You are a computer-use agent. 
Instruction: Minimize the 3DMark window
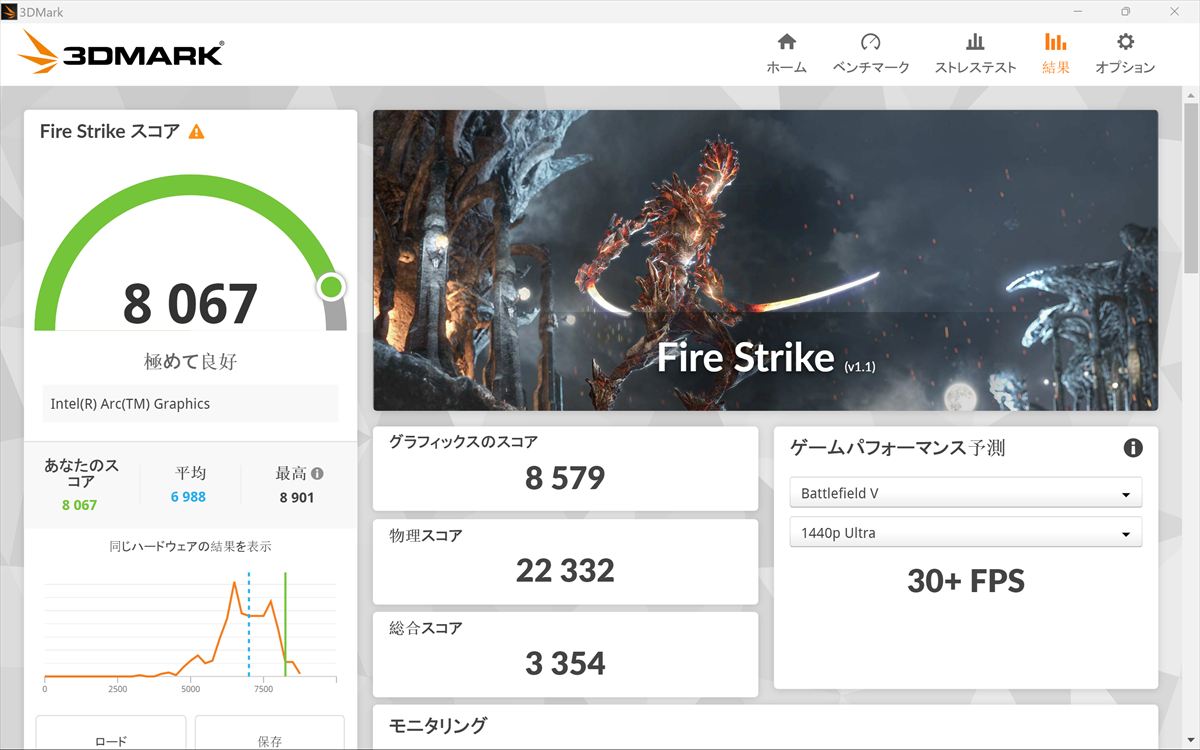click(x=1079, y=12)
